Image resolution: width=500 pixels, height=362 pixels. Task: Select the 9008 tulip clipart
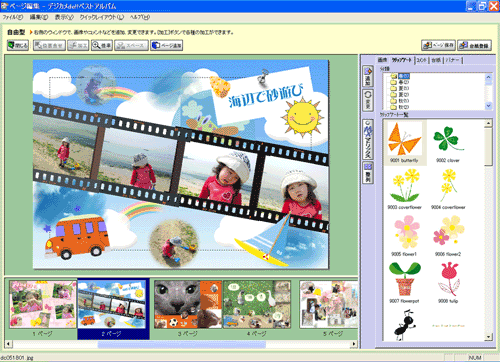[x=448, y=283]
